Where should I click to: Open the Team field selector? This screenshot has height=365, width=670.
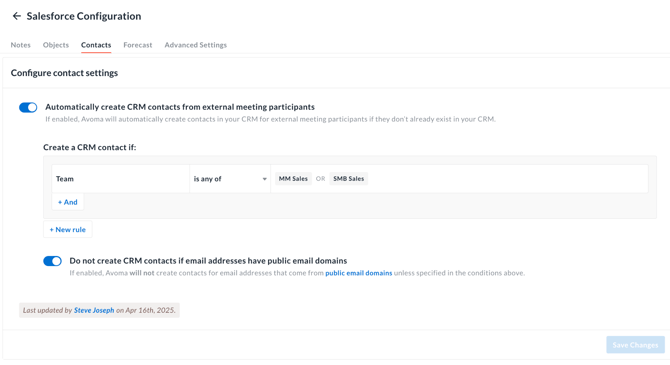[120, 179]
